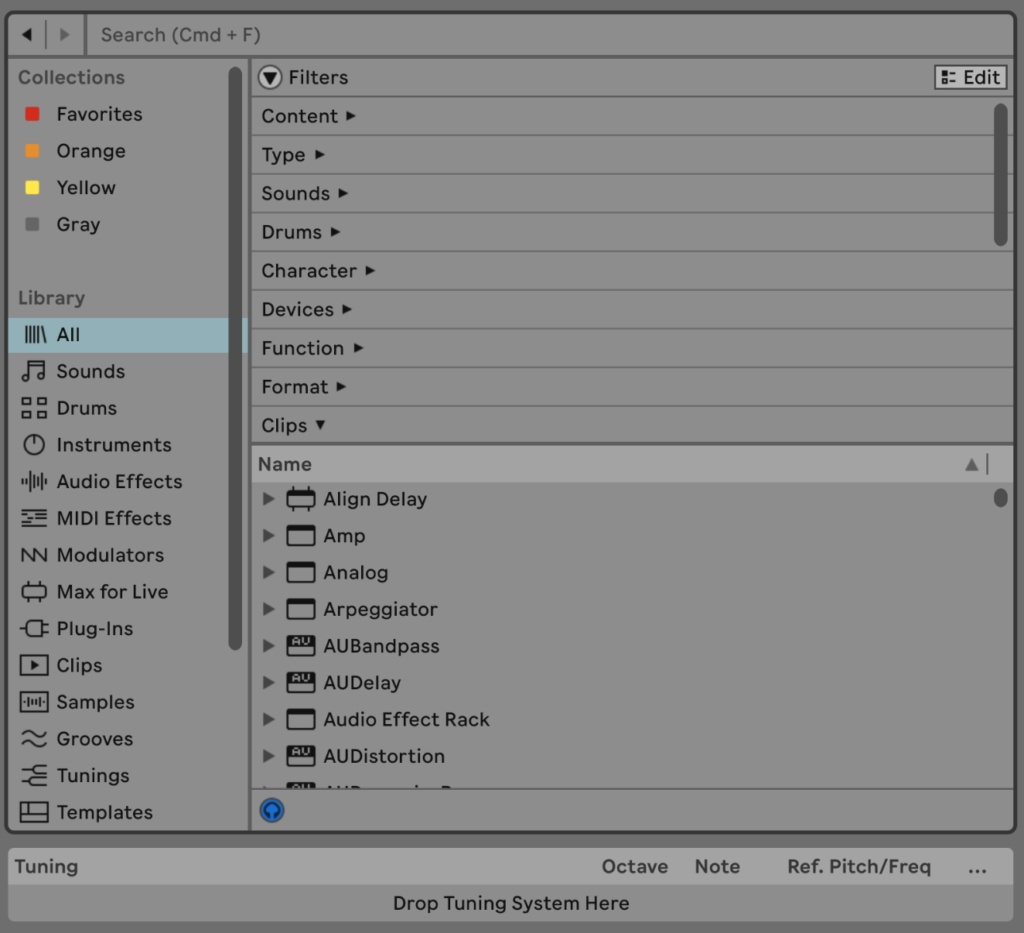Click the Sounds music note icon
The height and width of the screenshot is (933, 1024).
point(34,371)
